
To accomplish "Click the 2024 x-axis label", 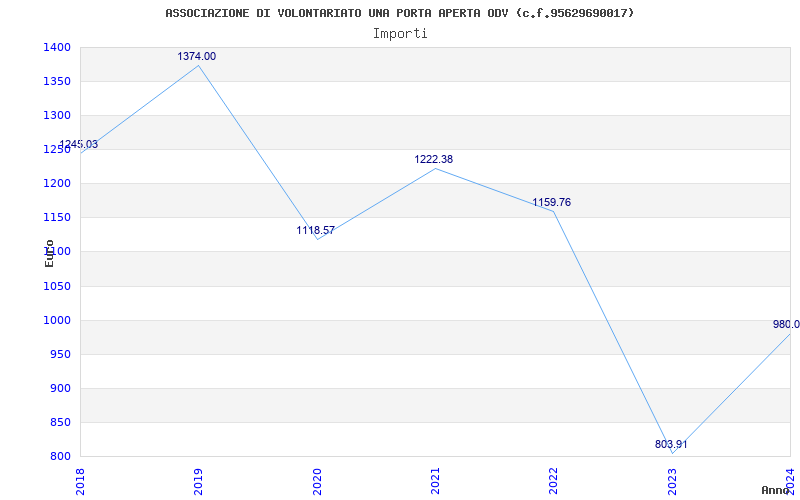I will tap(790, 481).
